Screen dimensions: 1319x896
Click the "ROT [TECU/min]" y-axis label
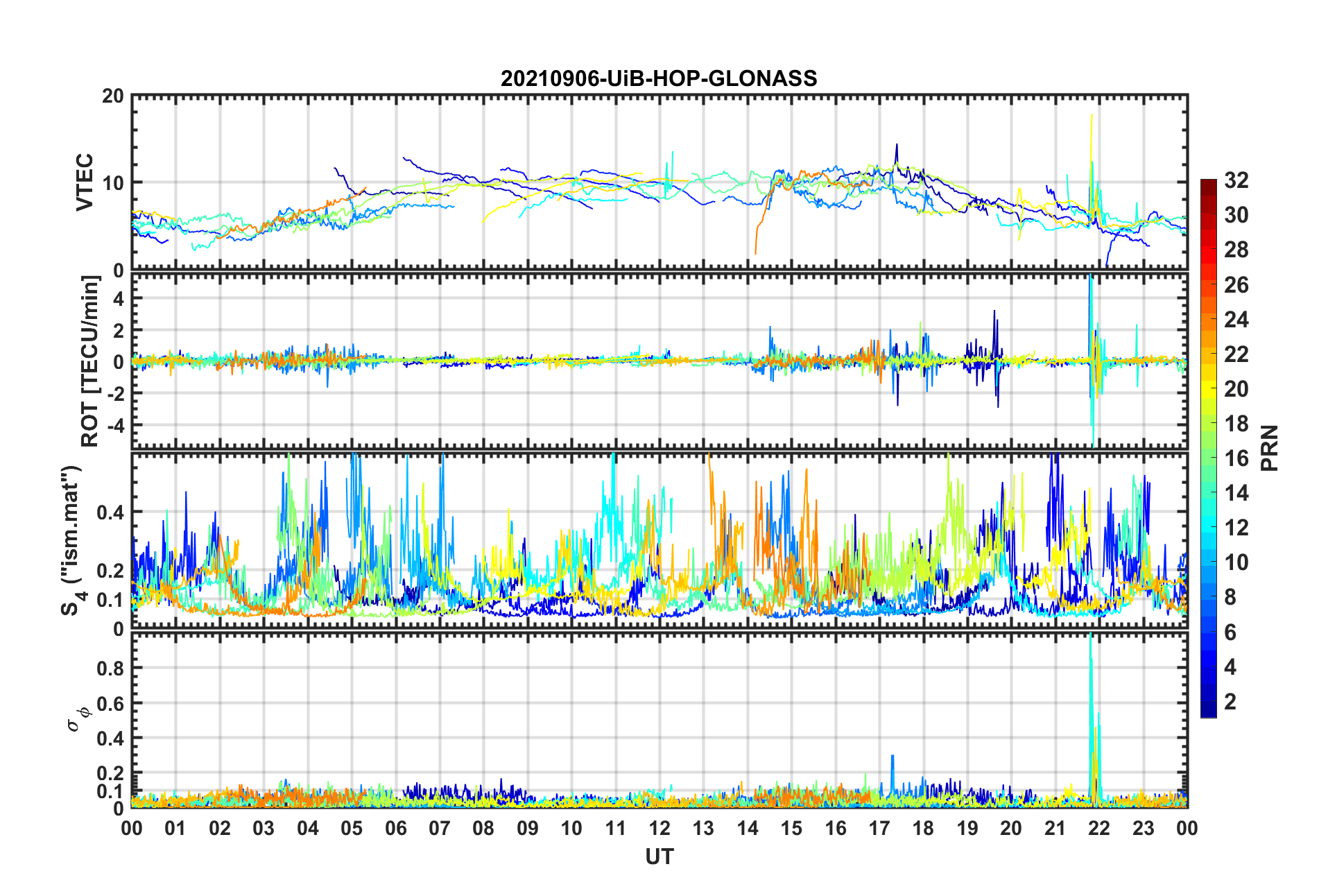(90, 361)
